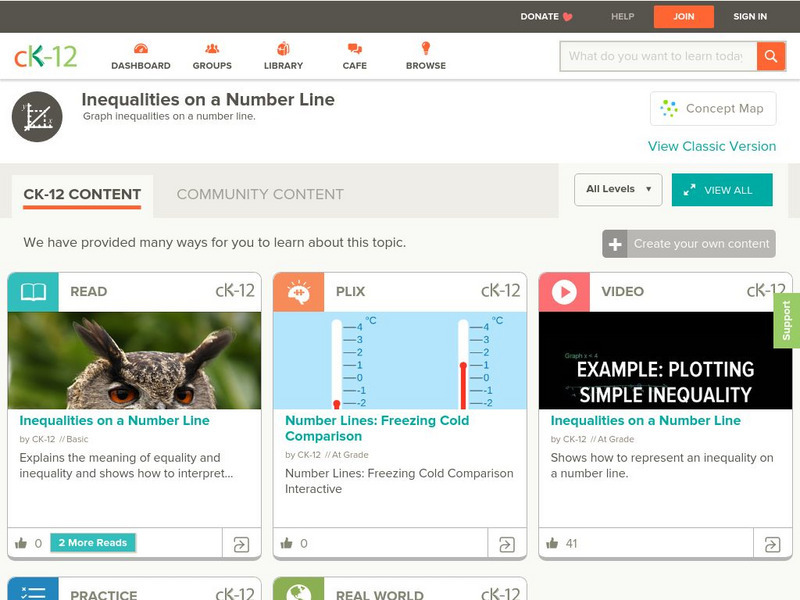Click the Join button

click(684, 17)
